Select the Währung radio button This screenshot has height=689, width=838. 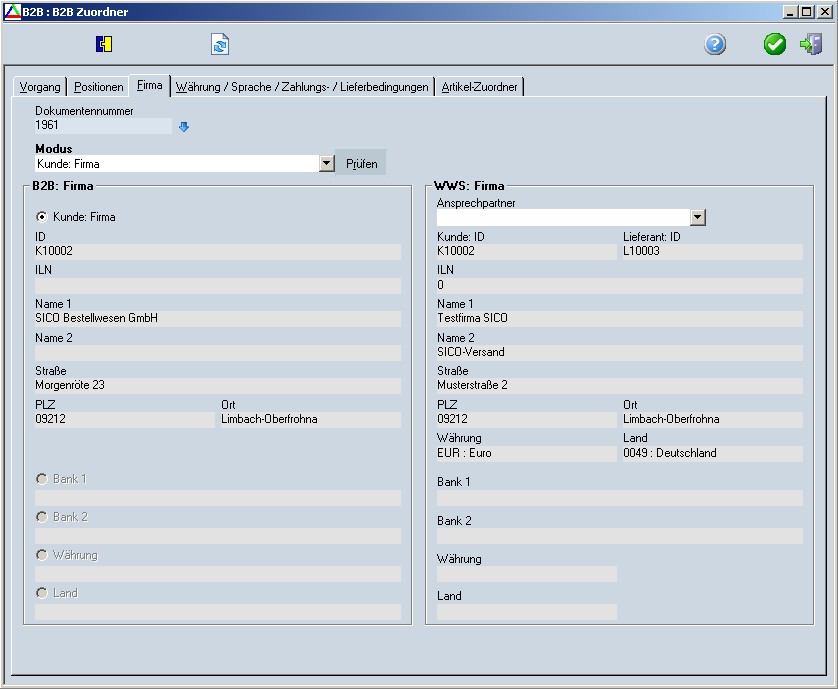click(42, 555)
